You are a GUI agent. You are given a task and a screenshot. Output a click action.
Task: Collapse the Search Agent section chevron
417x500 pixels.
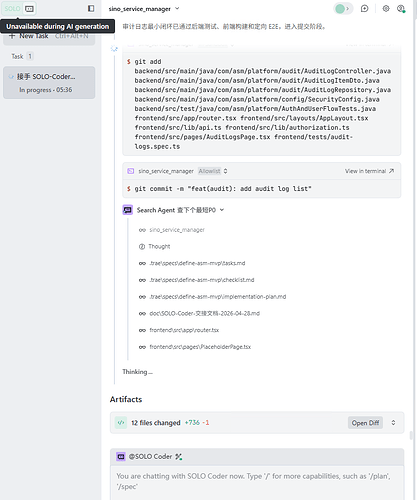222,210
